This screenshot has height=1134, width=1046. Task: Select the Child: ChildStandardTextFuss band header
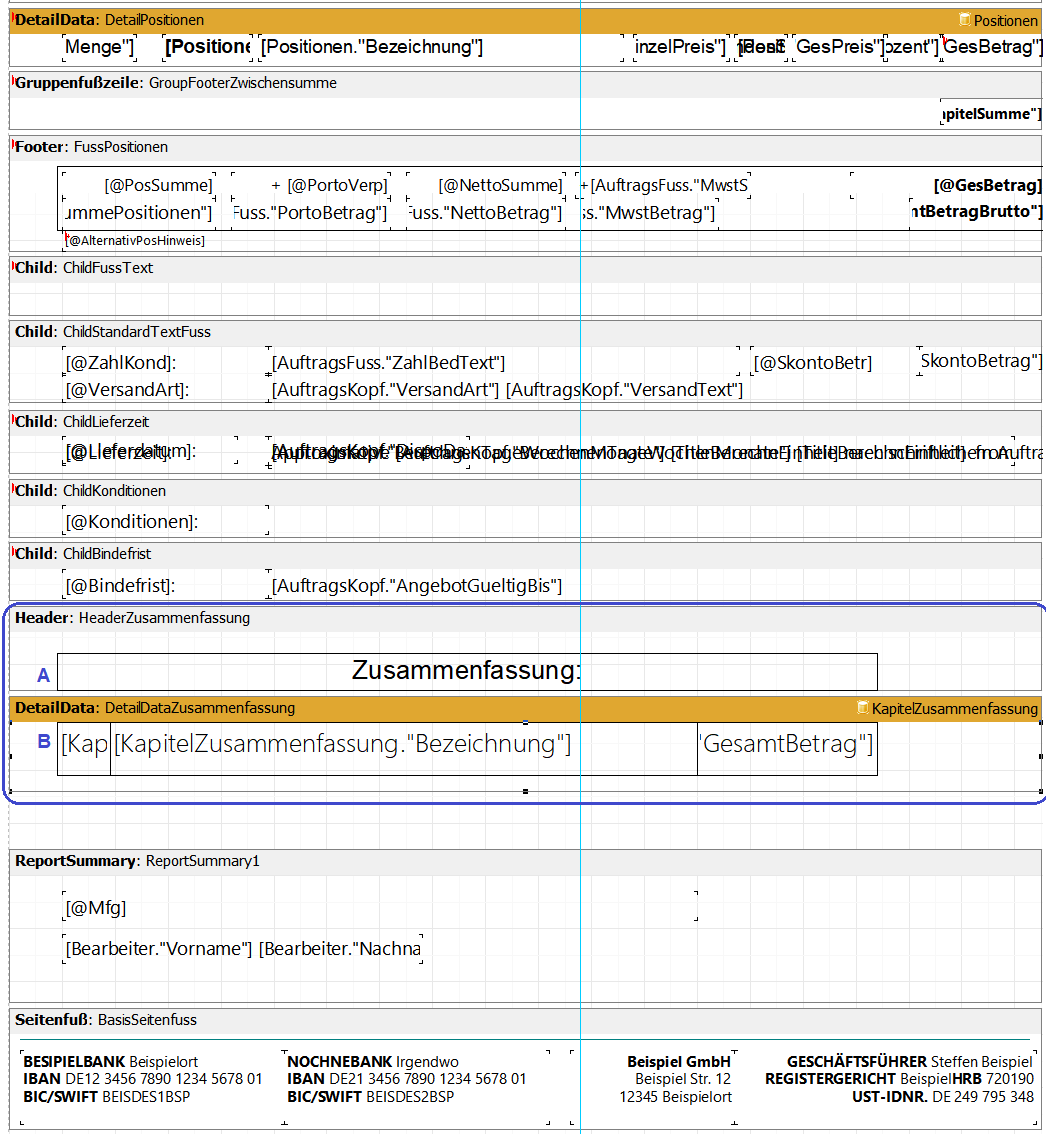(x=525, y=332)
